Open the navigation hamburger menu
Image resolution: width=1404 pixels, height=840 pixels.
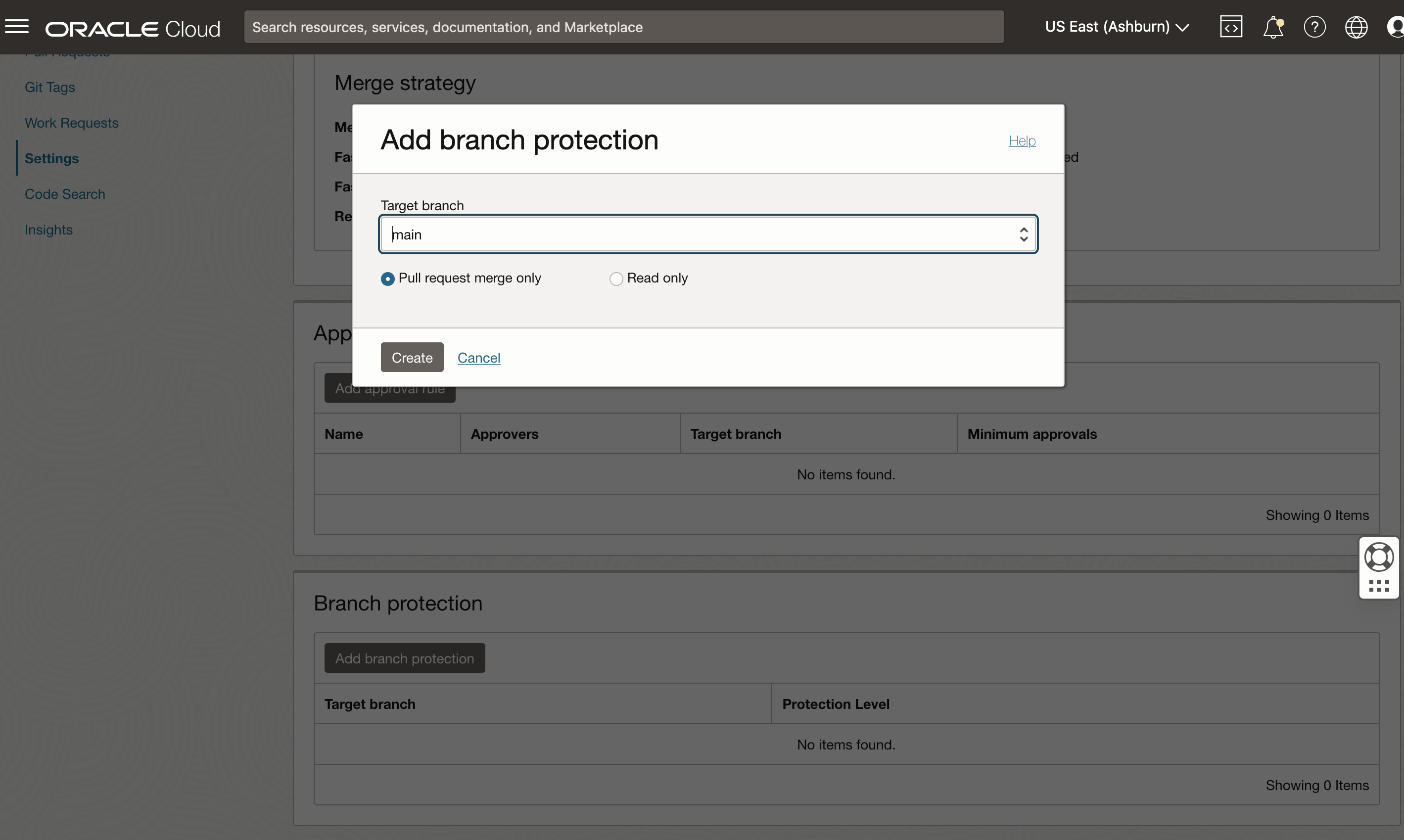17,26
